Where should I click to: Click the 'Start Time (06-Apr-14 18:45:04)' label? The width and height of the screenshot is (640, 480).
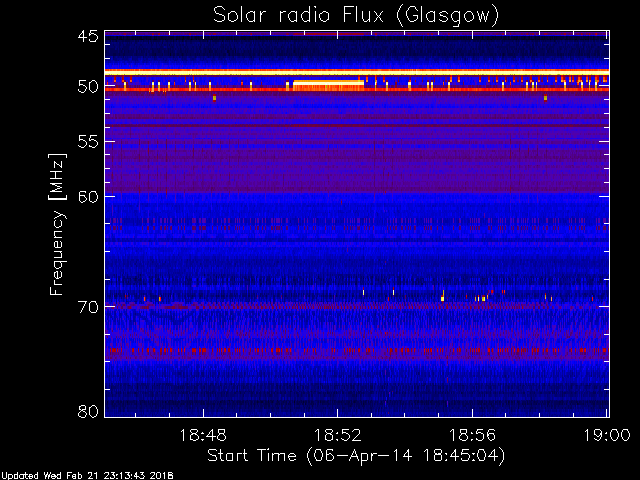tap(356, 455)
